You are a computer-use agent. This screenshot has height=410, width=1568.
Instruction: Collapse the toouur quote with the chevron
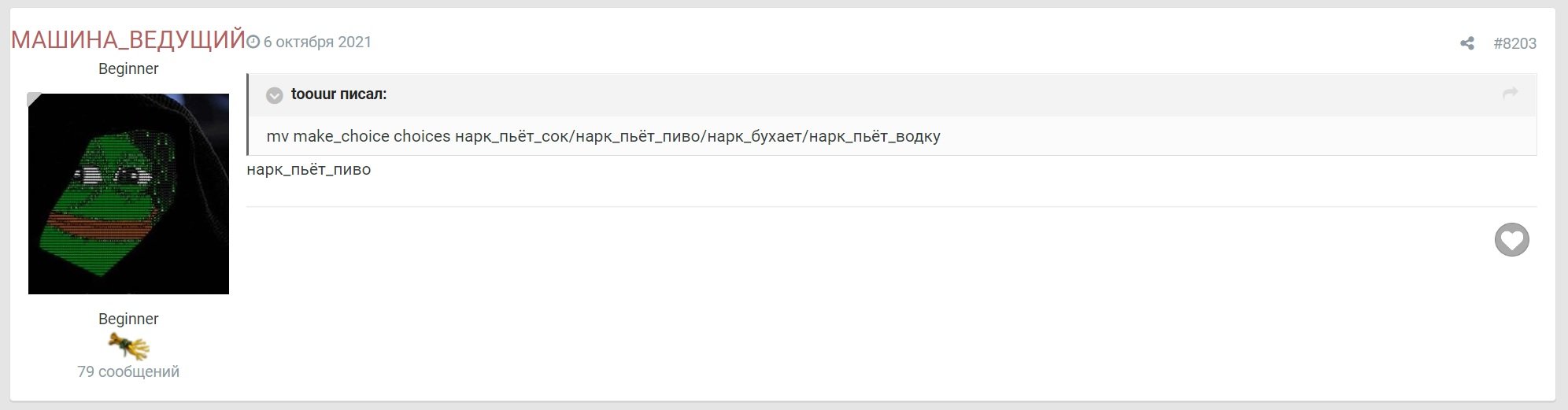click(275, 95)
